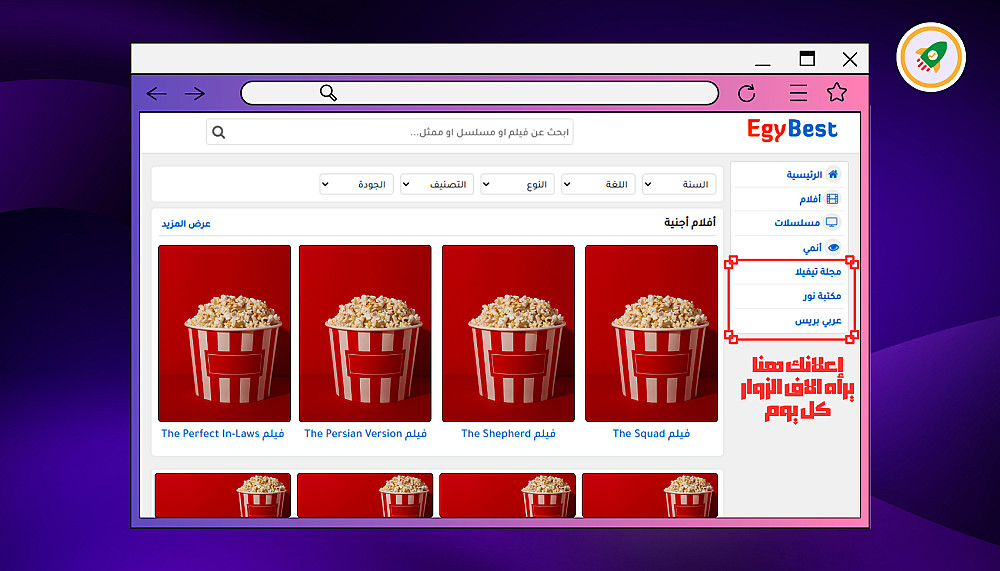Maximize the browser window

807,59
